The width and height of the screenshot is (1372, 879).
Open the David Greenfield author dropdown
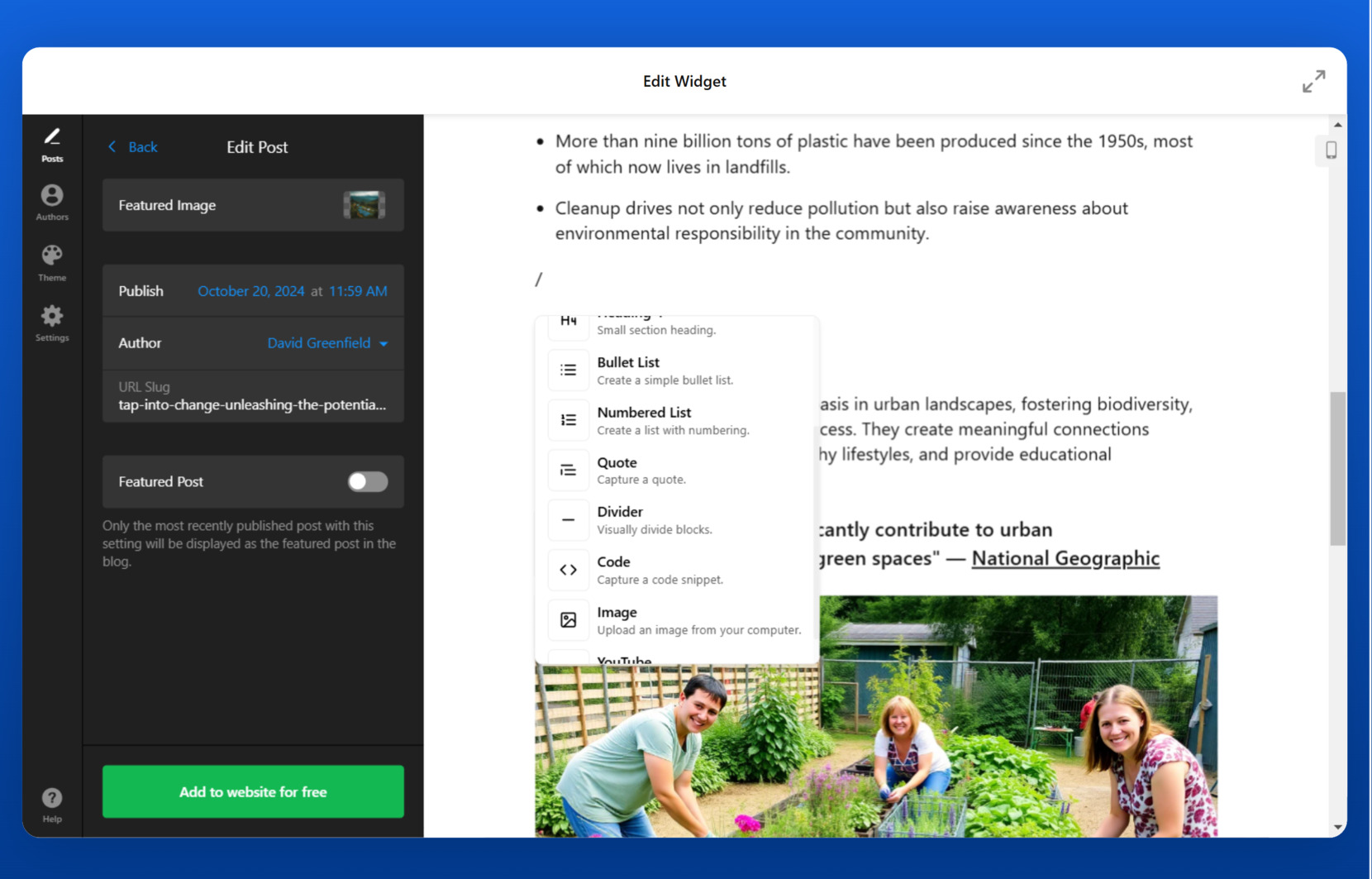point(327,343)
